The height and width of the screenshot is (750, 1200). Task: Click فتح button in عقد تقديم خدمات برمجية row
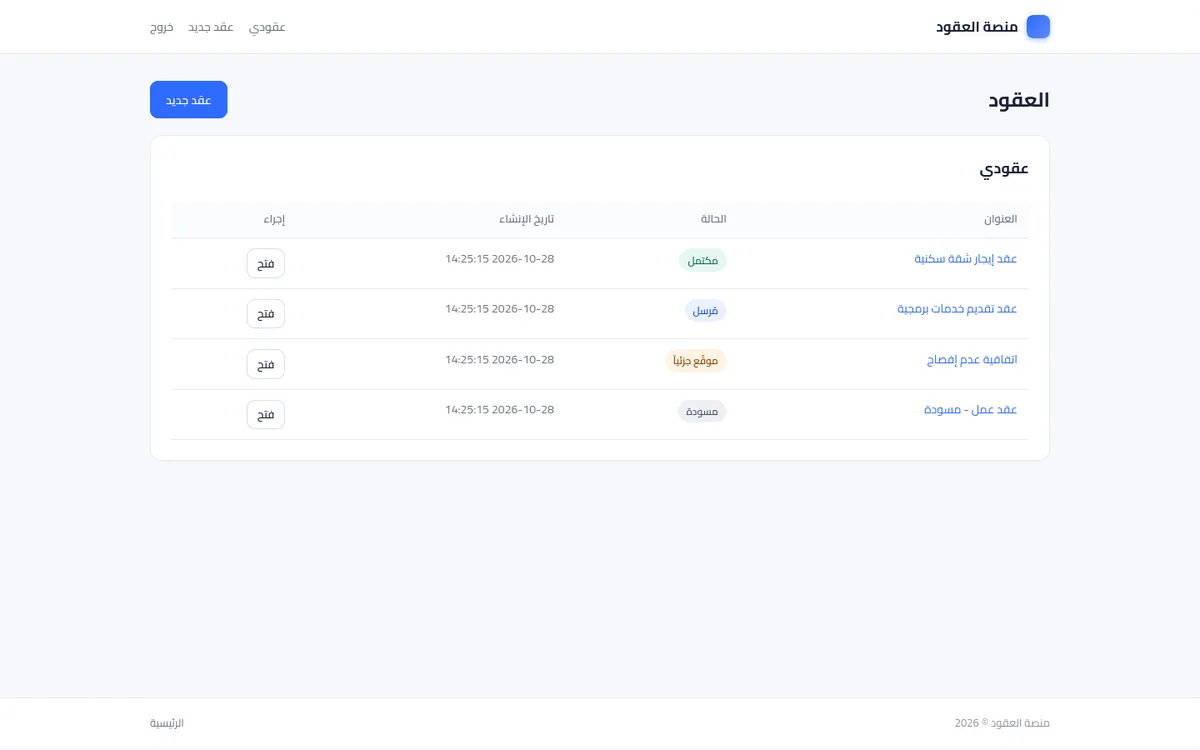click(x=266, y=314)
